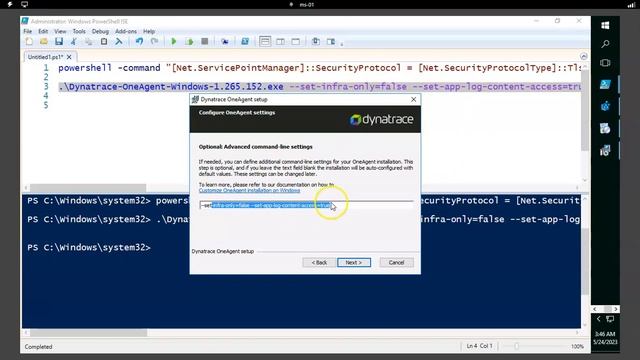Open Customize OneAgent installation on Windows link
This screenshot has width=640, height=360.
coord(249,191)
